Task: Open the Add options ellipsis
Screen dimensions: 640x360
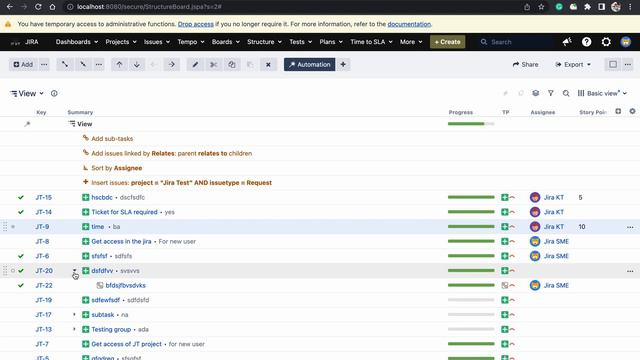Action: (x=44, y=64)
